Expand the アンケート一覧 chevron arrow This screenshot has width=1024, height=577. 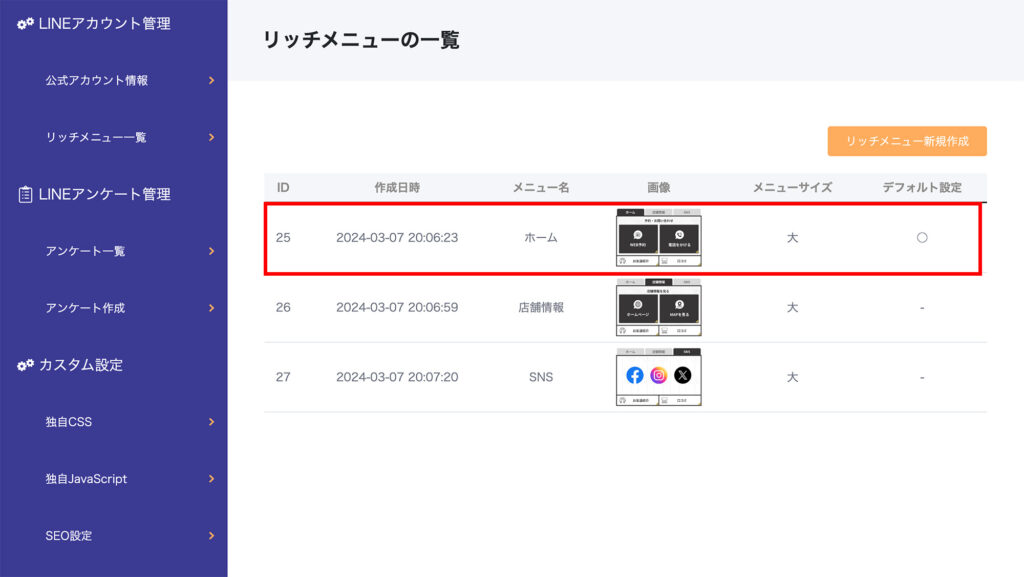(x=211, y=251)
